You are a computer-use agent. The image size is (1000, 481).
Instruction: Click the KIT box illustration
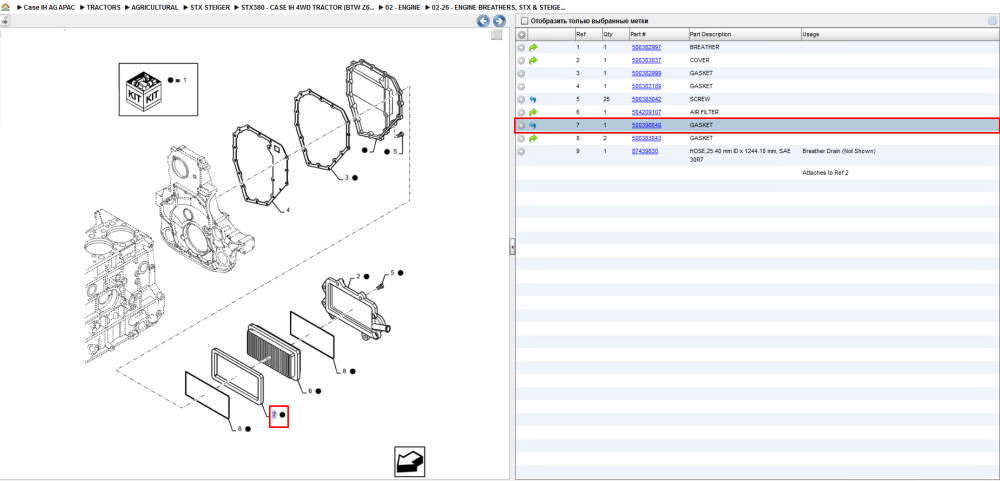[x=143, y=89]
